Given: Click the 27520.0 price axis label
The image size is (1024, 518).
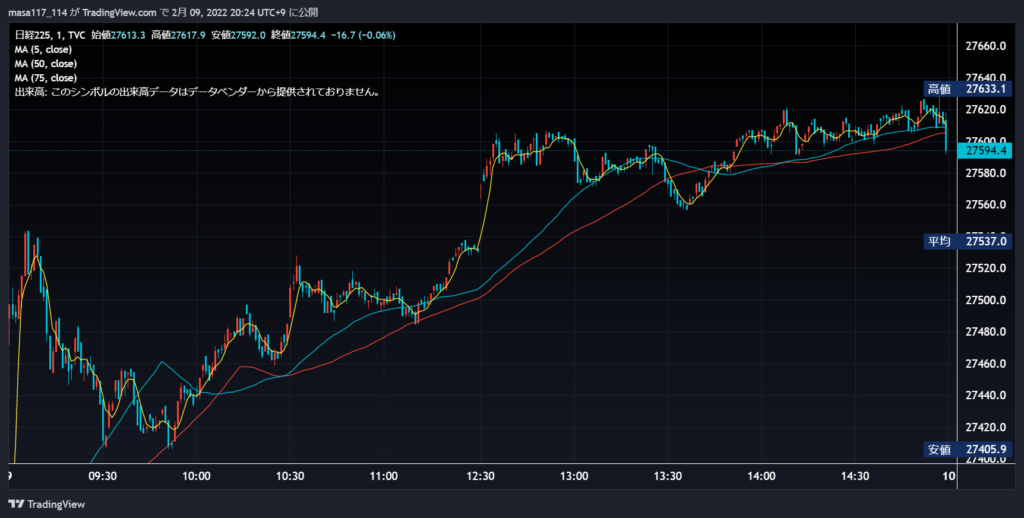Looking at the screenshot, I should (984, 268).
